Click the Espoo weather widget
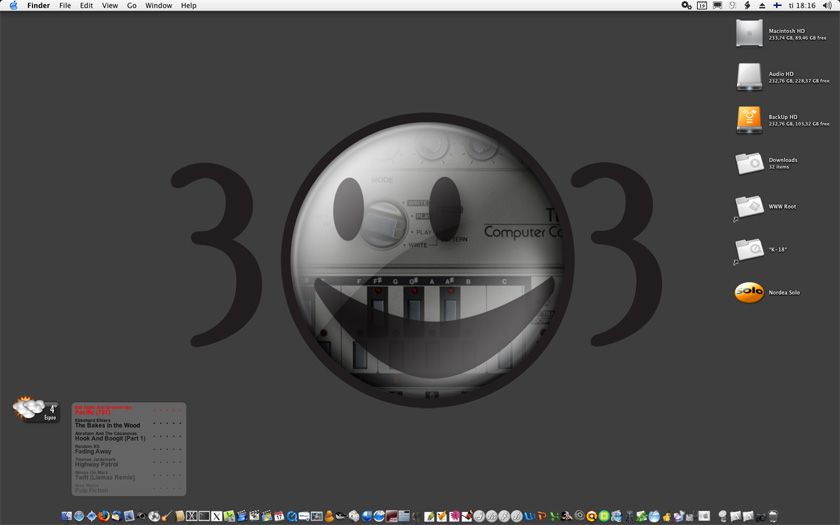 (x=35, y=409)
